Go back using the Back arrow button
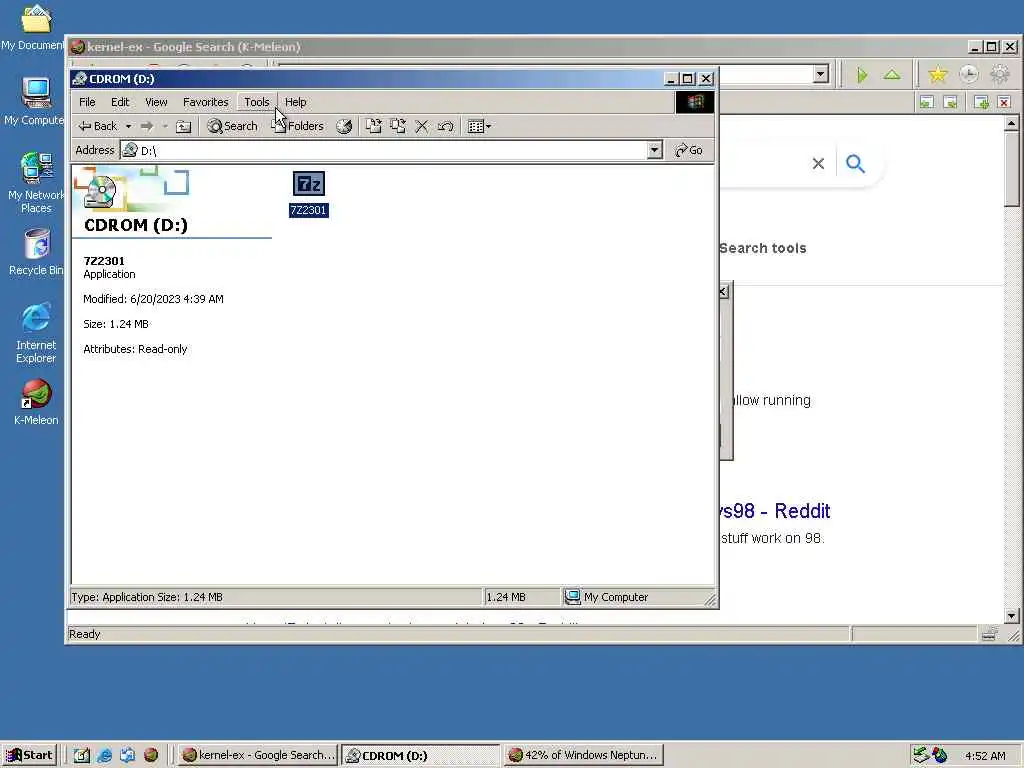 97,126
